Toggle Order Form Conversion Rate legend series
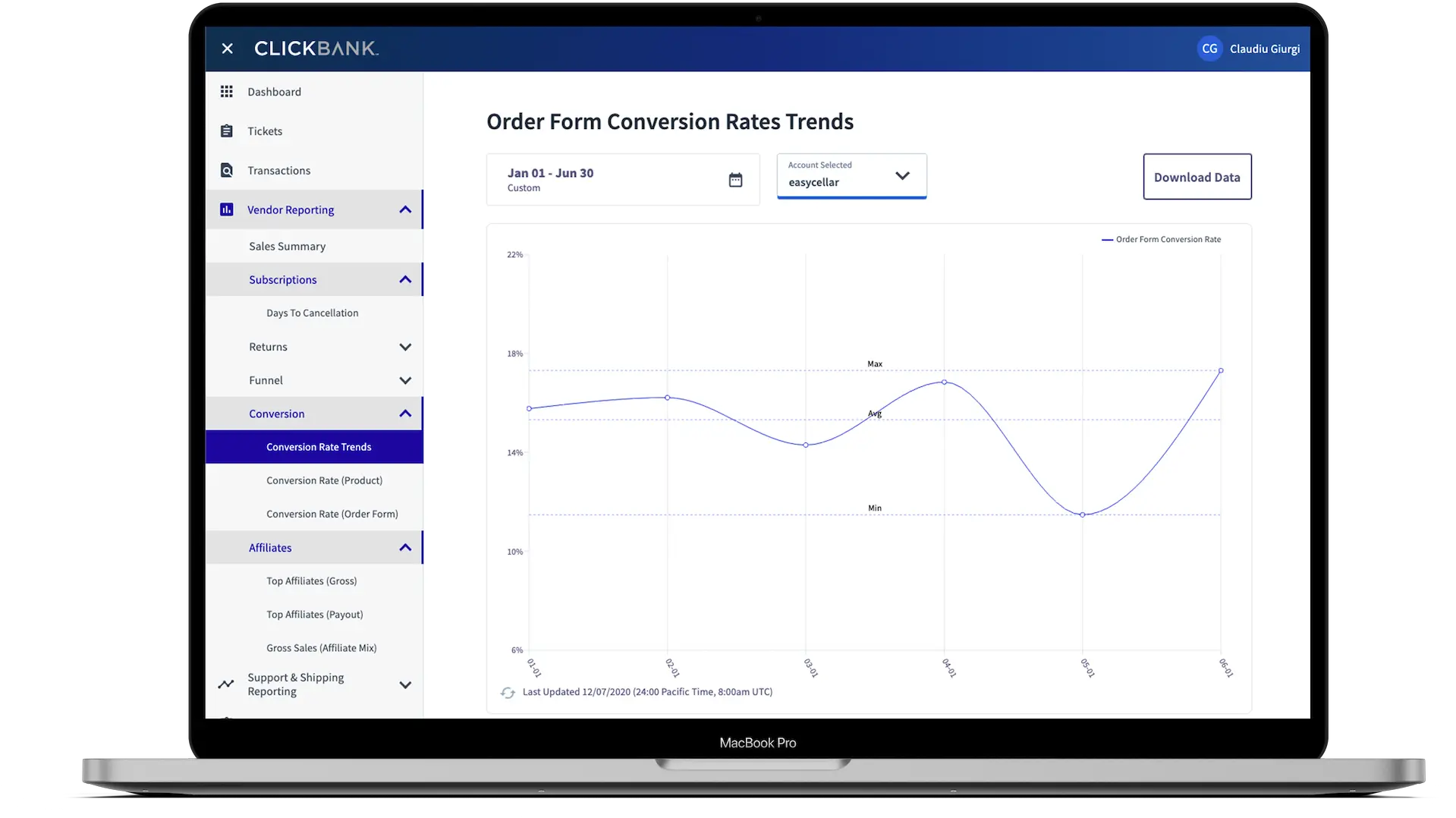The width and height of the screenshot is (1456, 818). (1161, 240)
